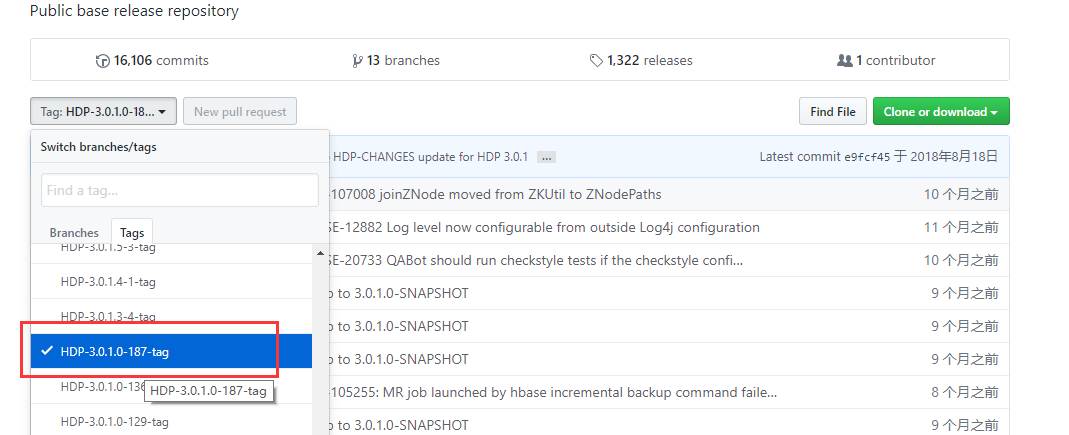Click the New pull request button
1069x435 pixels.
(x=240, y=112)
